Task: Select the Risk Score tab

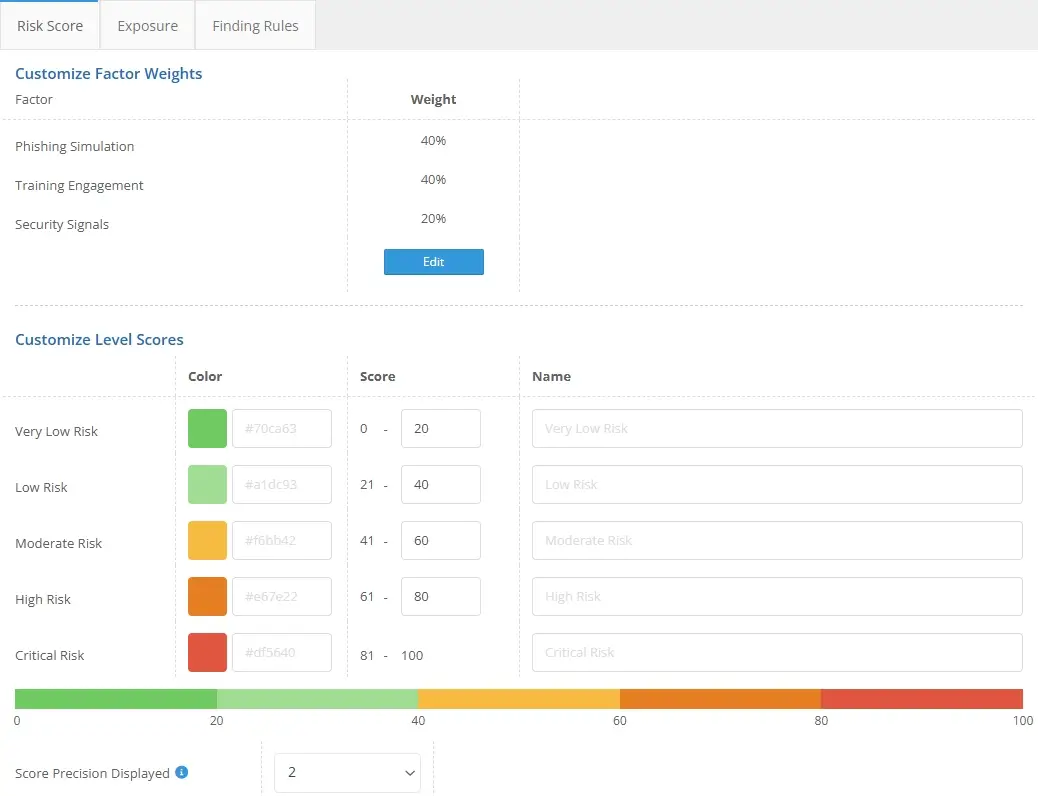Action: pos(50,26)
